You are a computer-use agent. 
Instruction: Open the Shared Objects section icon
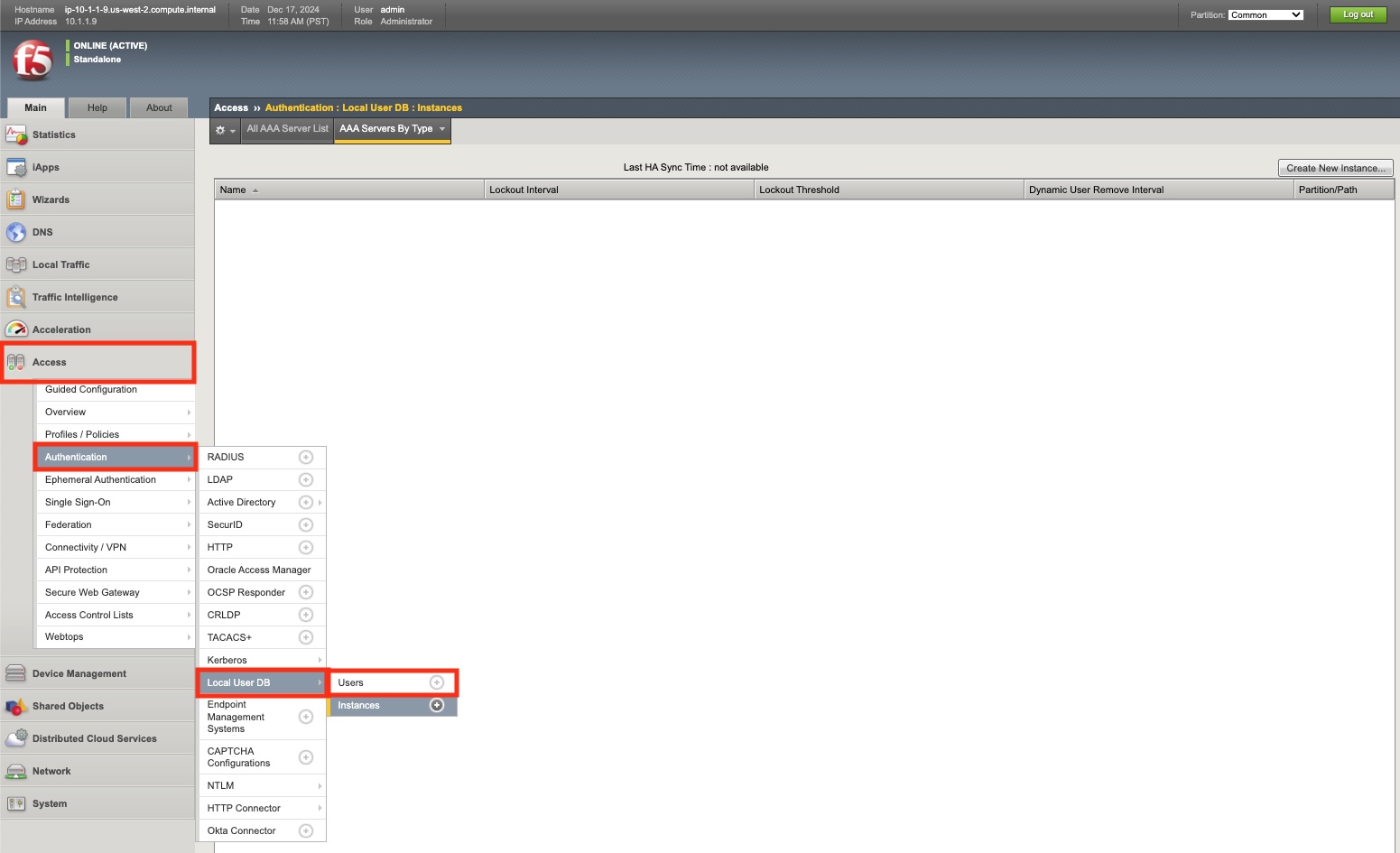click(x=16, y=706)
